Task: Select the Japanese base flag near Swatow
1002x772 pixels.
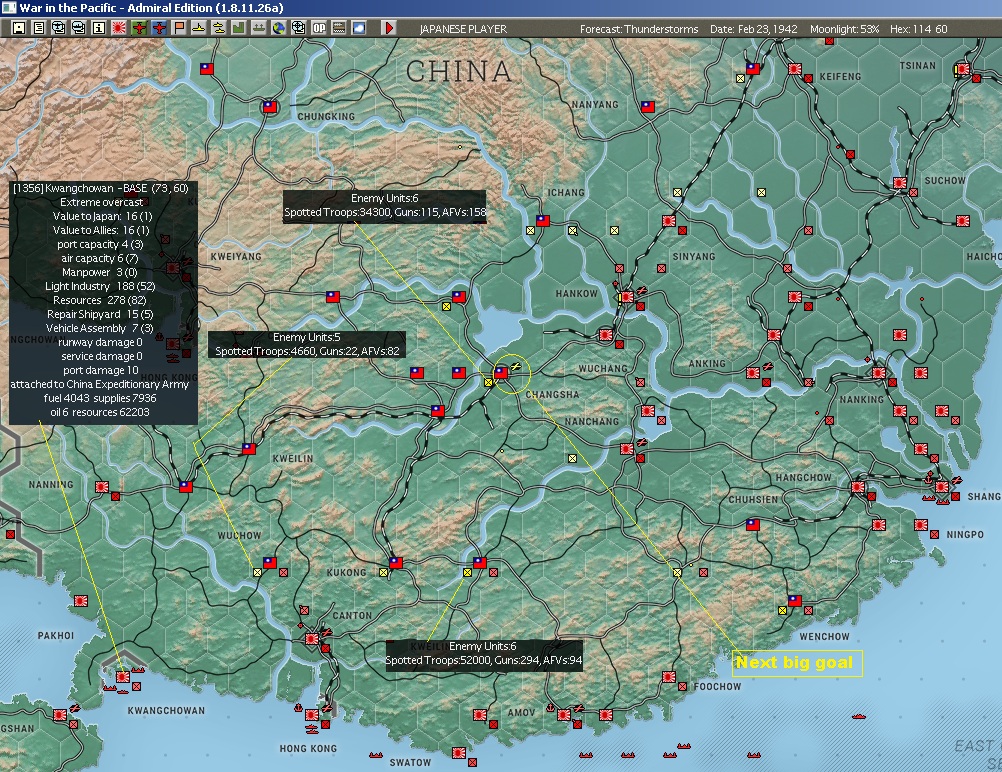Action: (459, 752)
